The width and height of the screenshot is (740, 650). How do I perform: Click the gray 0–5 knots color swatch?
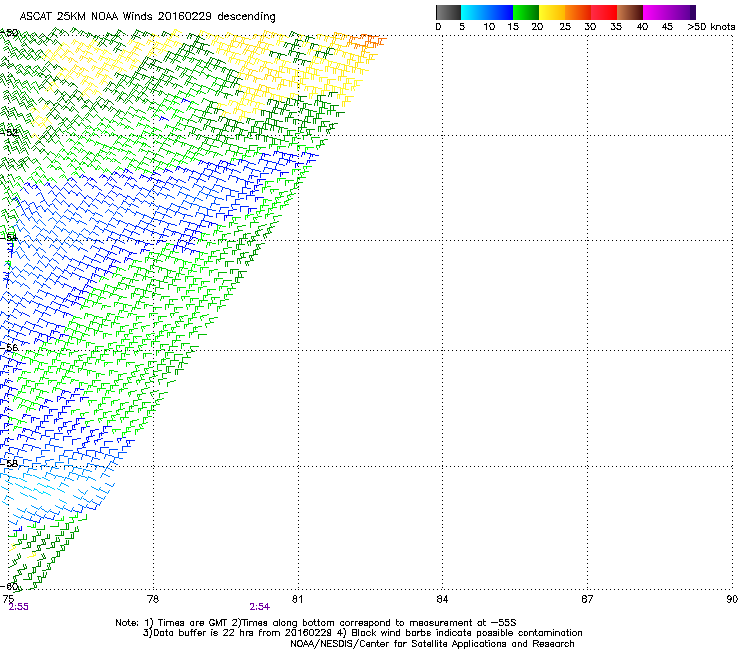448,12
